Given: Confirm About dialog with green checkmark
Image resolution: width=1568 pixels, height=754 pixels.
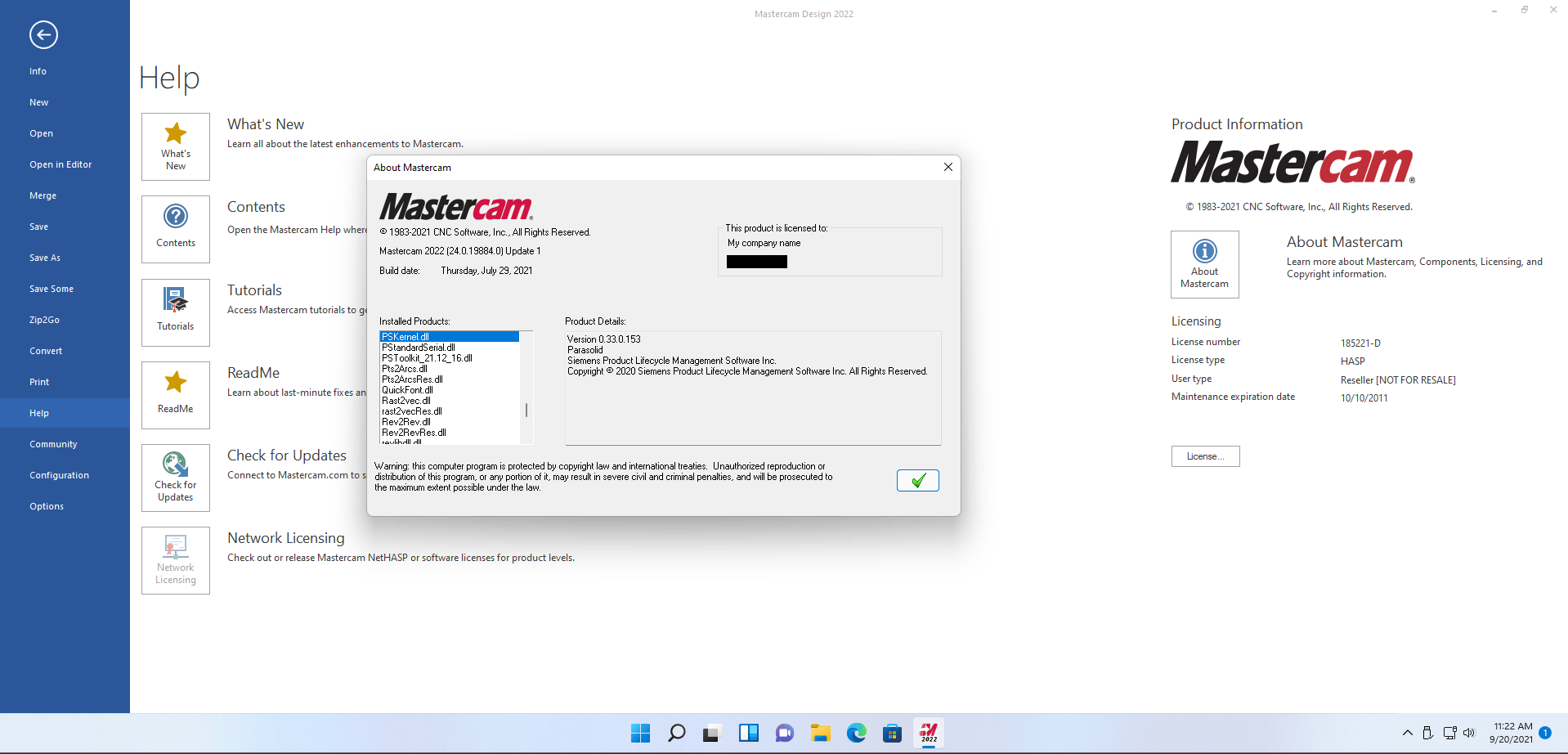Looking at the screenshot, I should click(918, 480).
